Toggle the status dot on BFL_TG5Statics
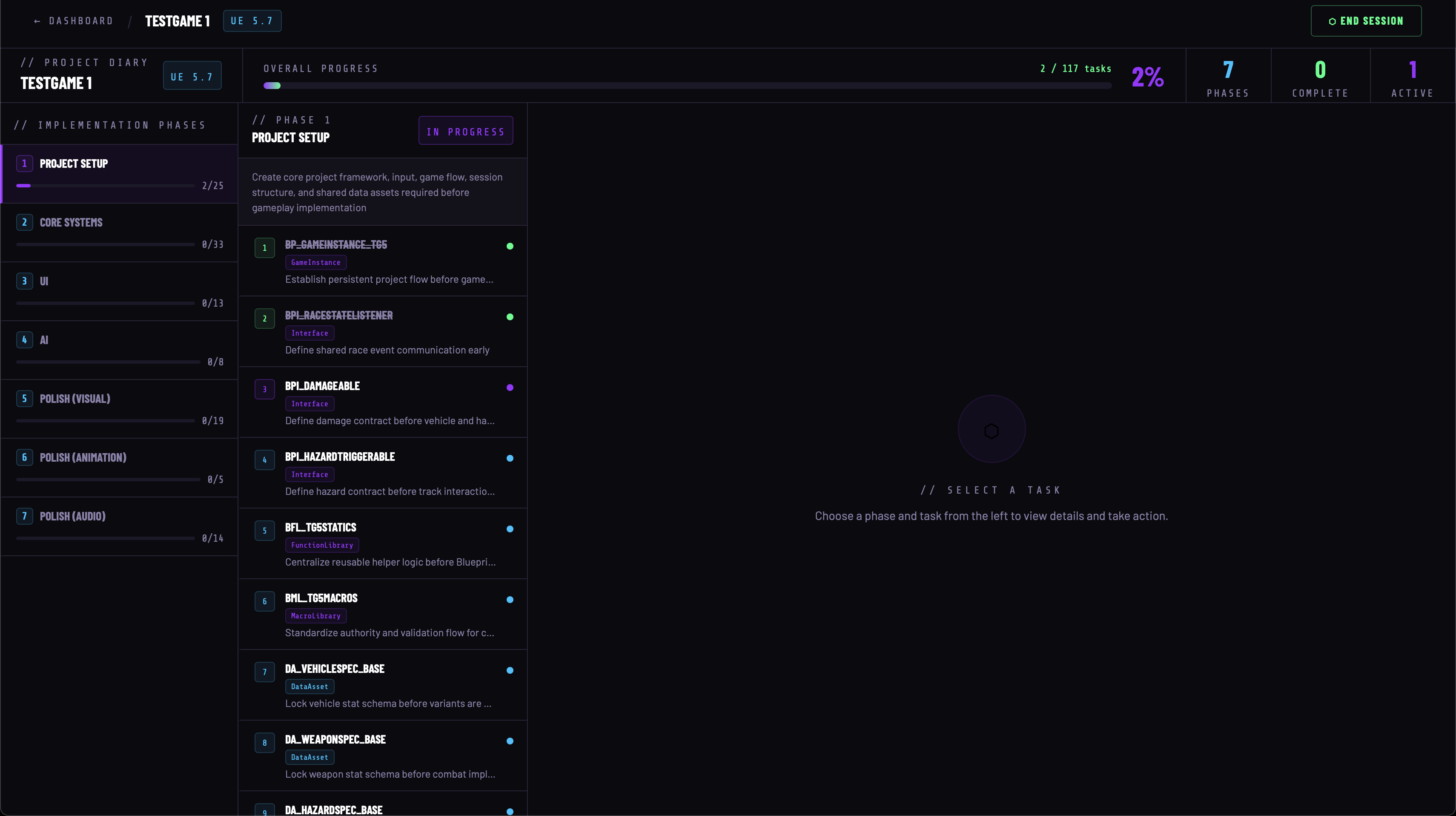1456x816 pixels. point(509,529)
